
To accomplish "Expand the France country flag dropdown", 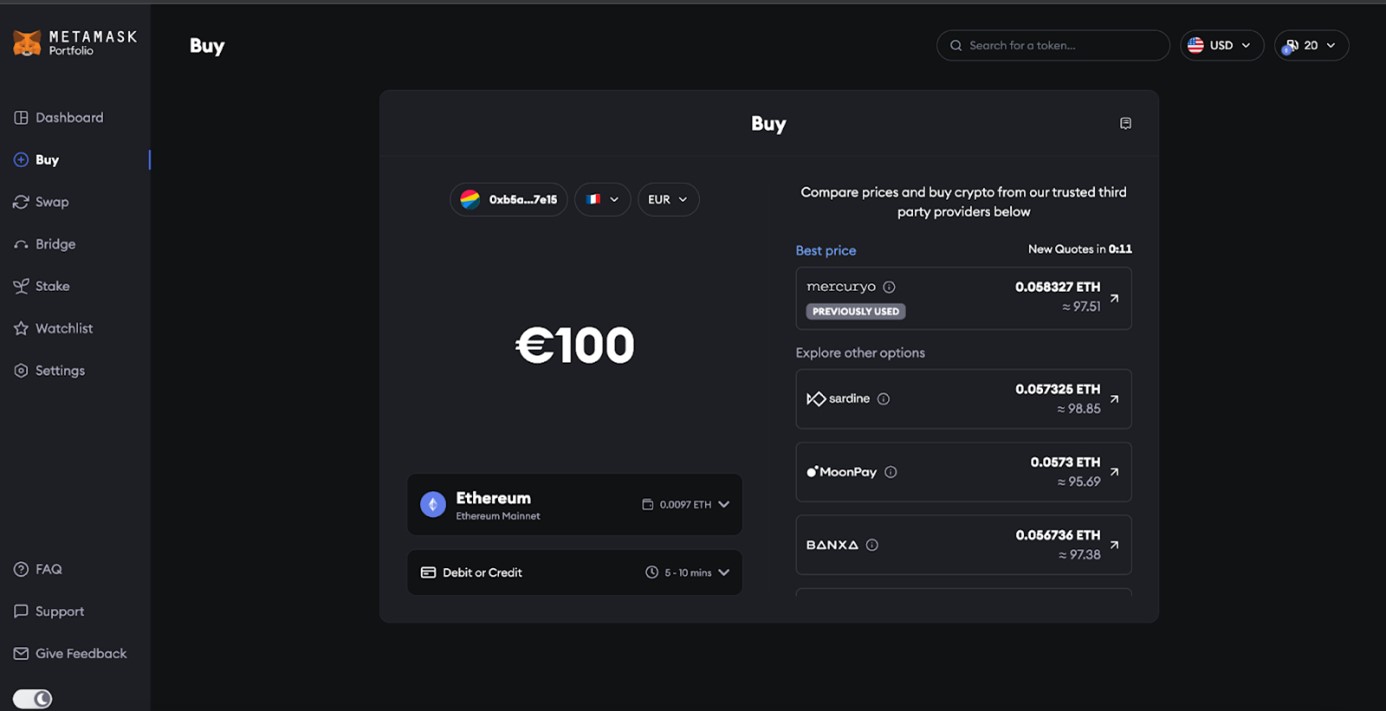I will point(602,199).
